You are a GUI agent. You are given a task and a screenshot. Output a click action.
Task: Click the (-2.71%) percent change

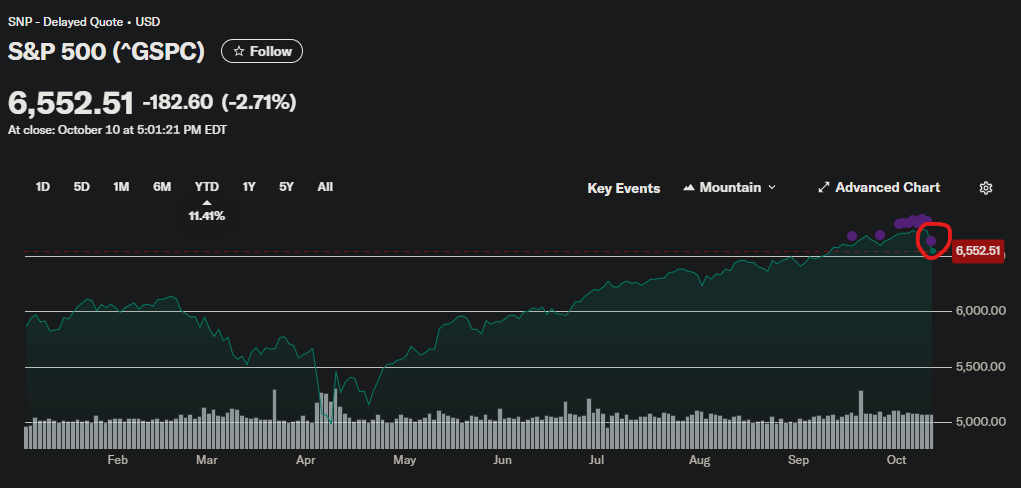coord(259,102)
